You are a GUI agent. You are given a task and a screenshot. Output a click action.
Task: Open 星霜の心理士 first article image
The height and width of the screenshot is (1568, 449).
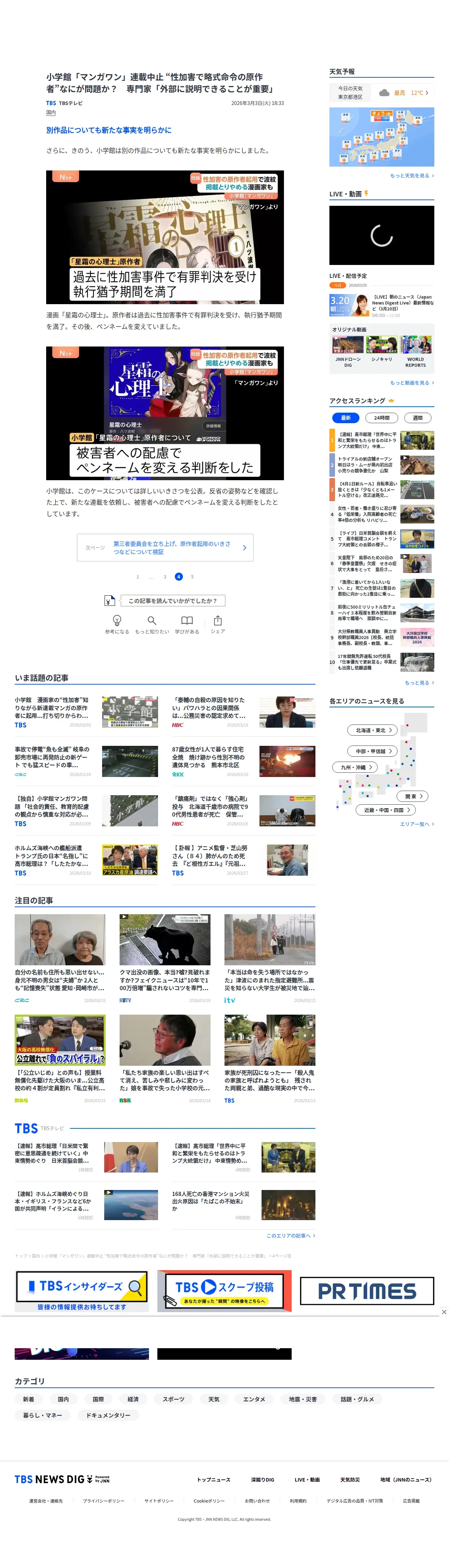[x=165, y=237]
